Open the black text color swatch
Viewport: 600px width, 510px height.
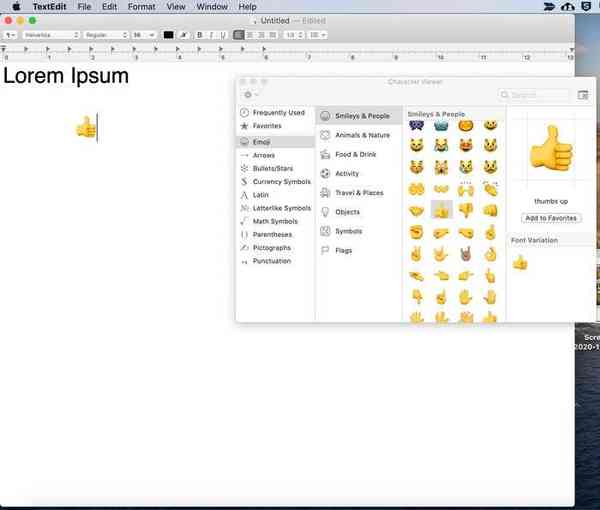click(x=168, y=35)
